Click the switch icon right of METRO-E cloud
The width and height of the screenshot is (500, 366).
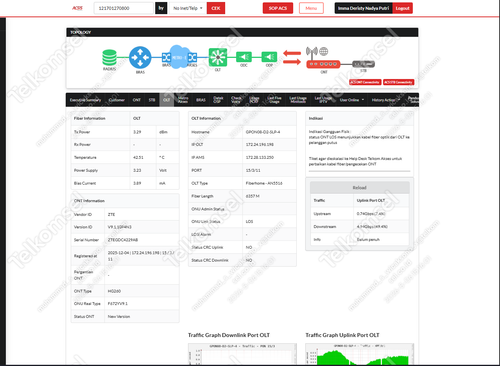coord(192,57)
